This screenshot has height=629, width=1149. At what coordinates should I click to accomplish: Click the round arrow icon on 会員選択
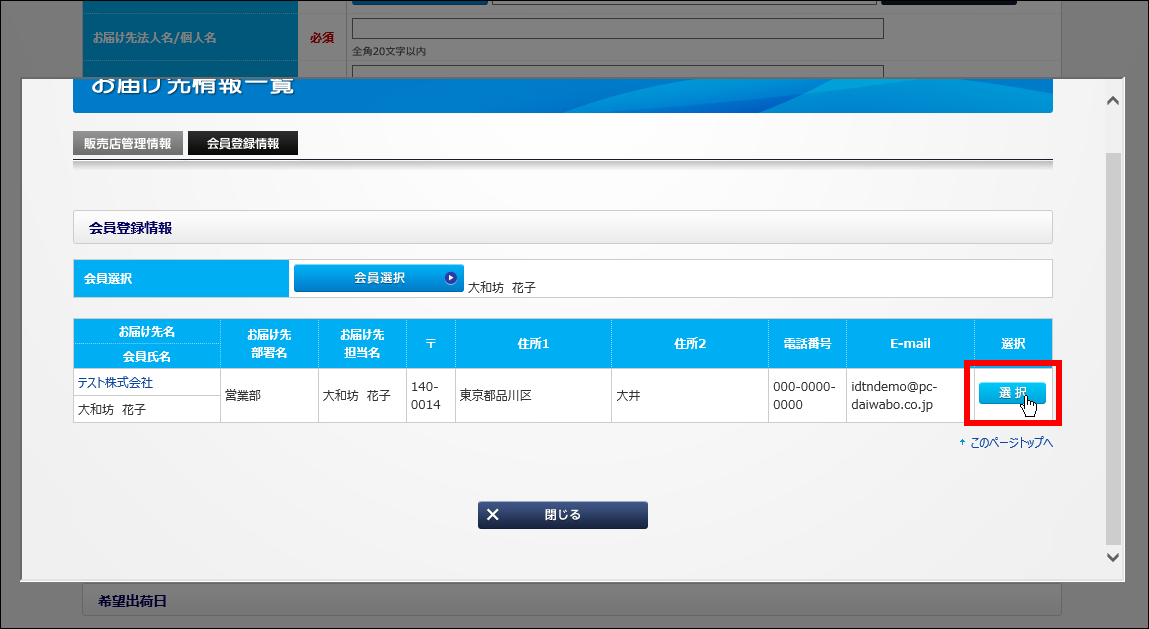450,278
